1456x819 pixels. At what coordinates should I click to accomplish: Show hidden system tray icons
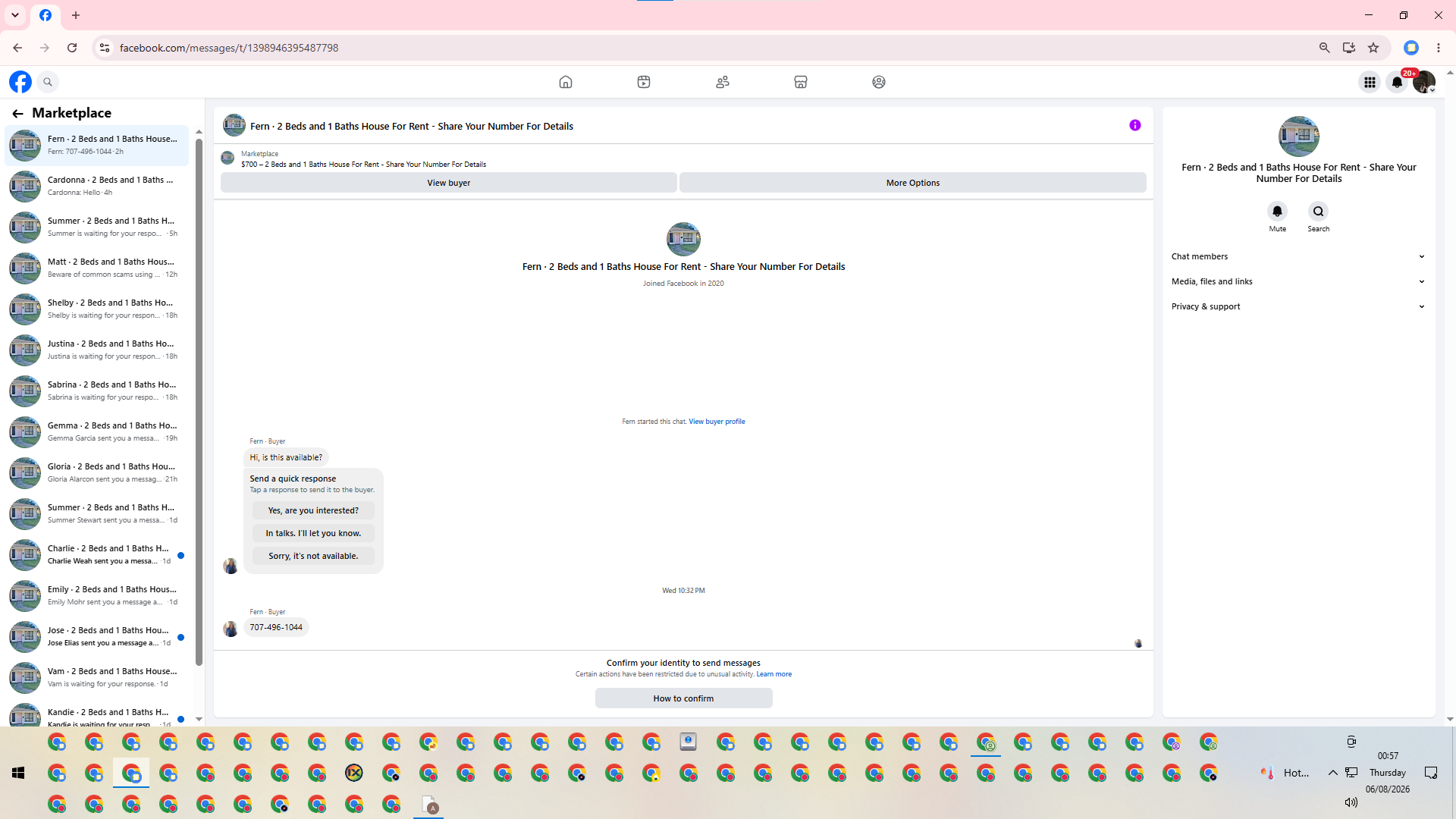[1332, 773]
